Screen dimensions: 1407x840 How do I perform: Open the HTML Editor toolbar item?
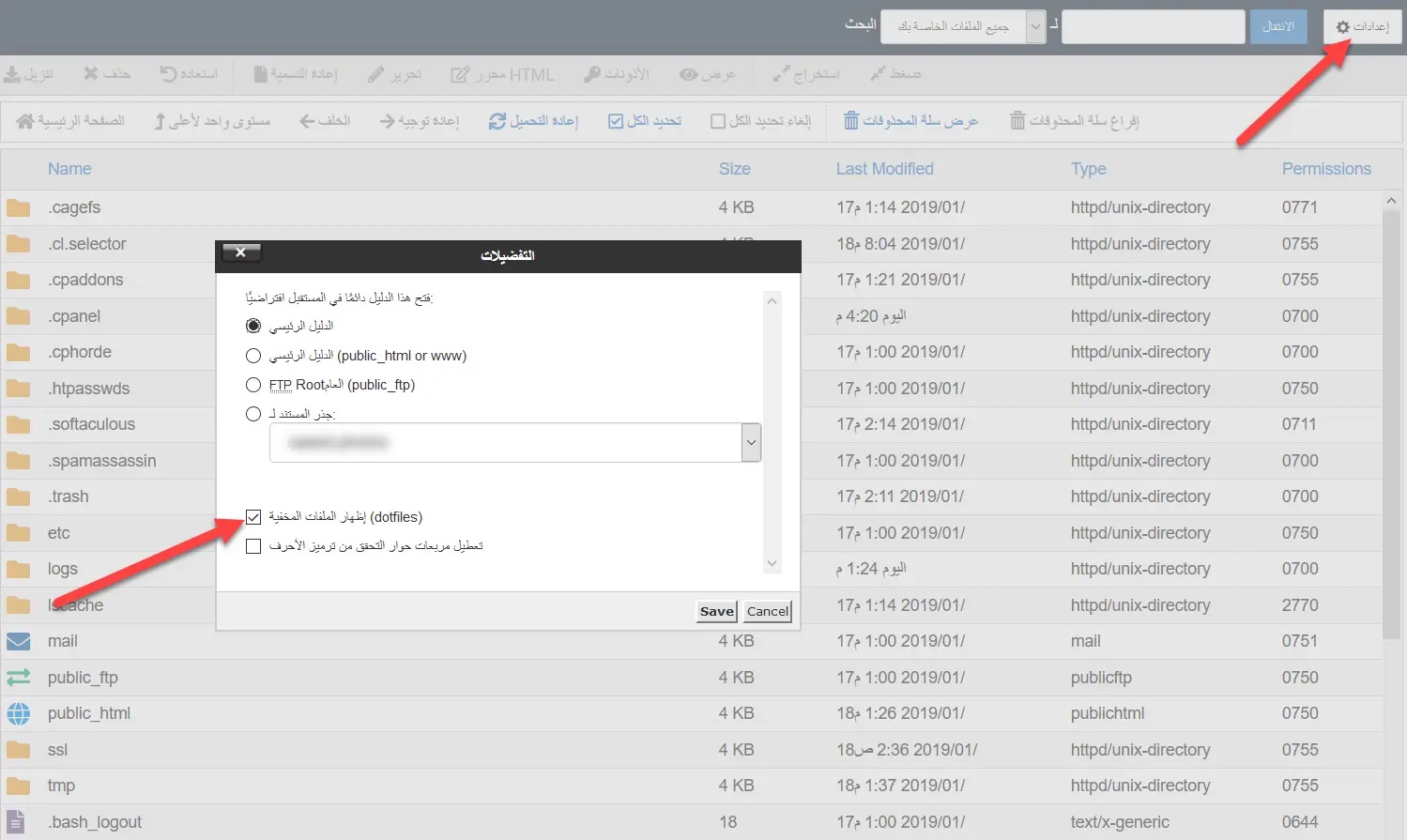[502, 74]
